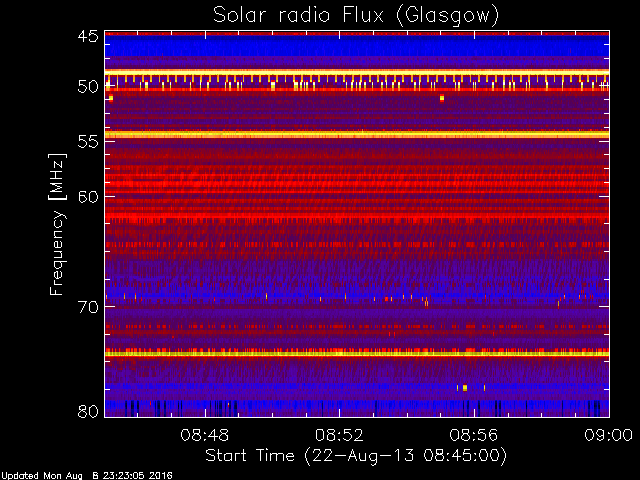Click the 55 frequency tick label
The image size is (640, 480).
click(x=88, y=142)
